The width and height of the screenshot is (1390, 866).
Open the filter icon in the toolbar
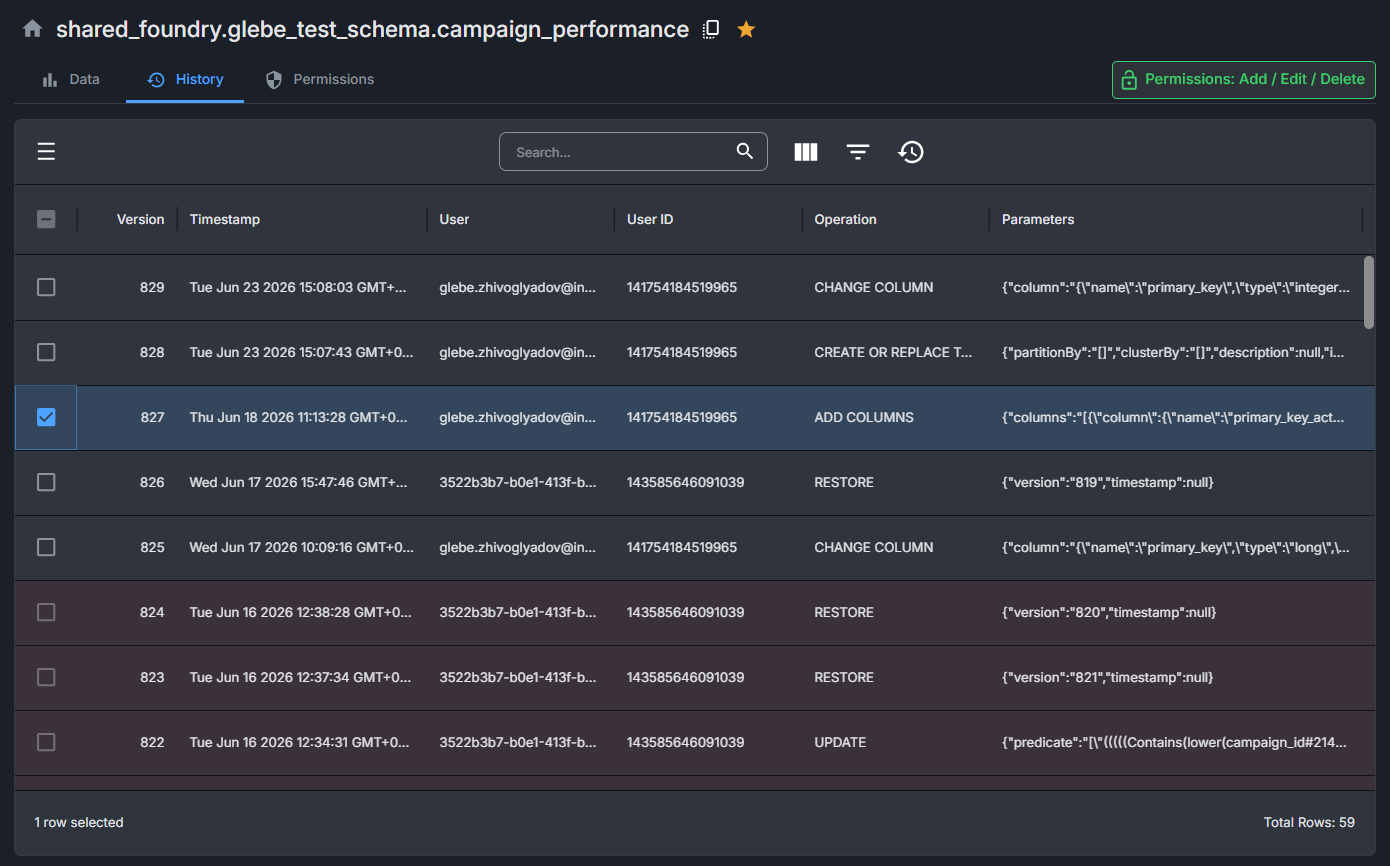pyautogui.click(x=858, y=152)
